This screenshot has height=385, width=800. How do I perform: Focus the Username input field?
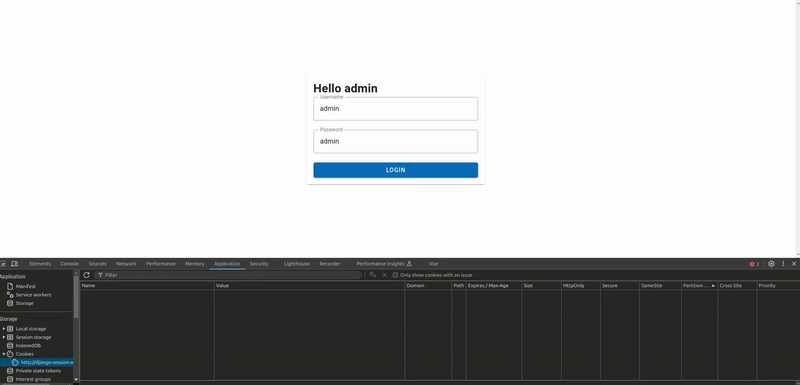[395, 109]
